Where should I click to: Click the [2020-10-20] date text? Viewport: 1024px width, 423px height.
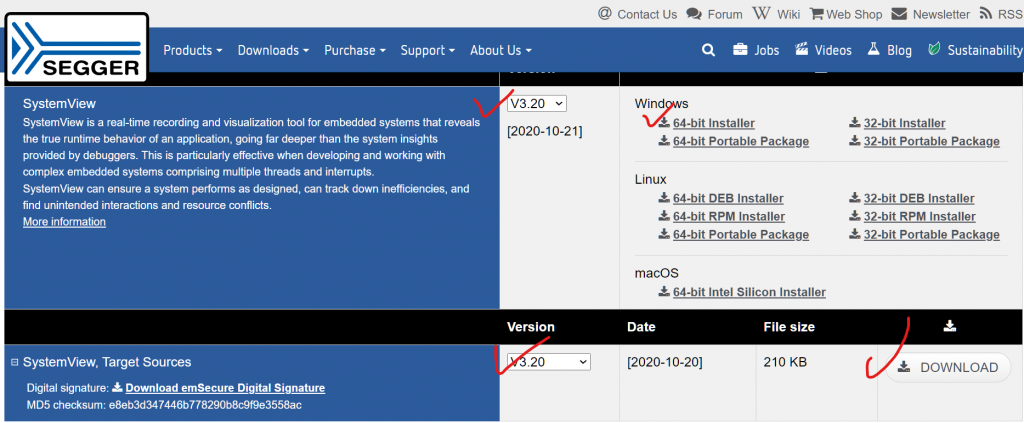665,362
